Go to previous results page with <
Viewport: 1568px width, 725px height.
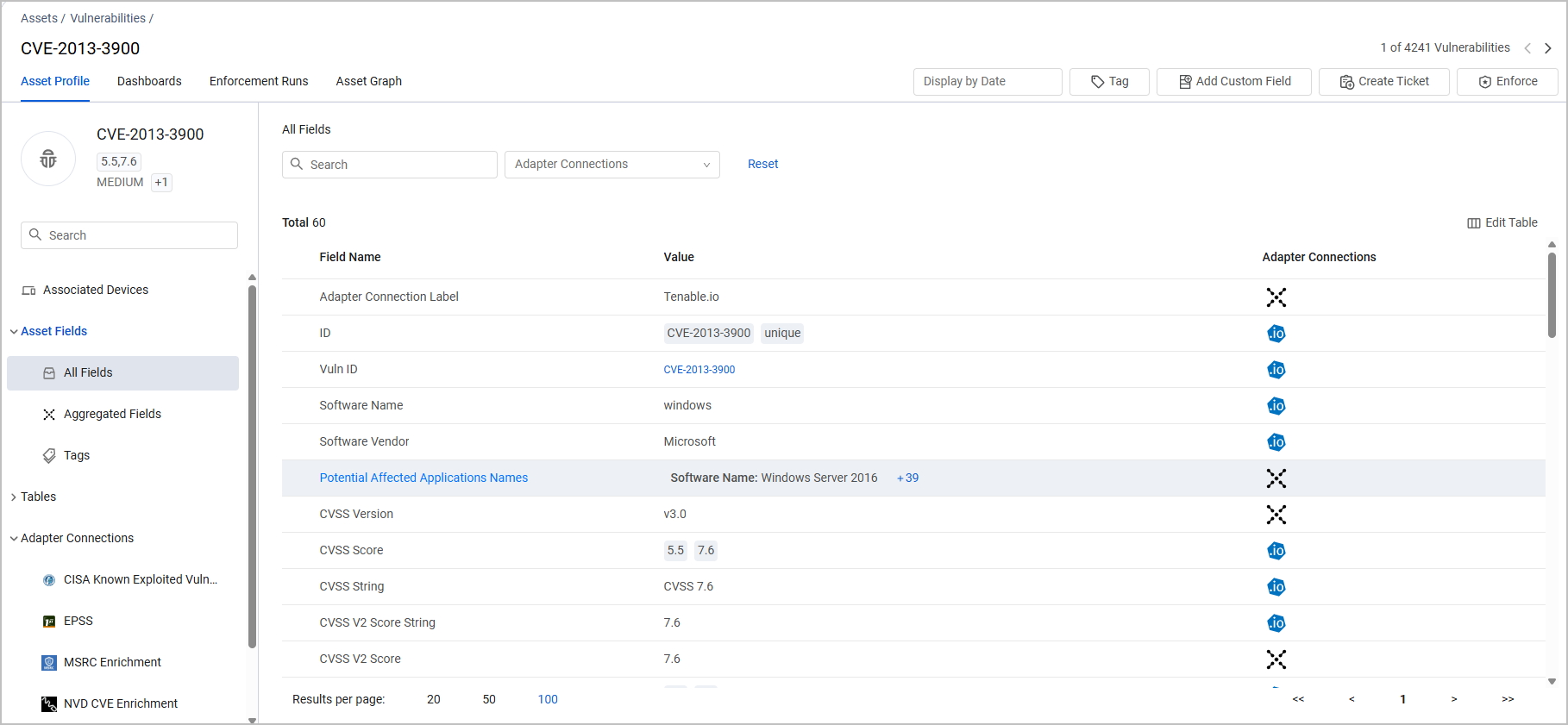[x=1352, y=699]
